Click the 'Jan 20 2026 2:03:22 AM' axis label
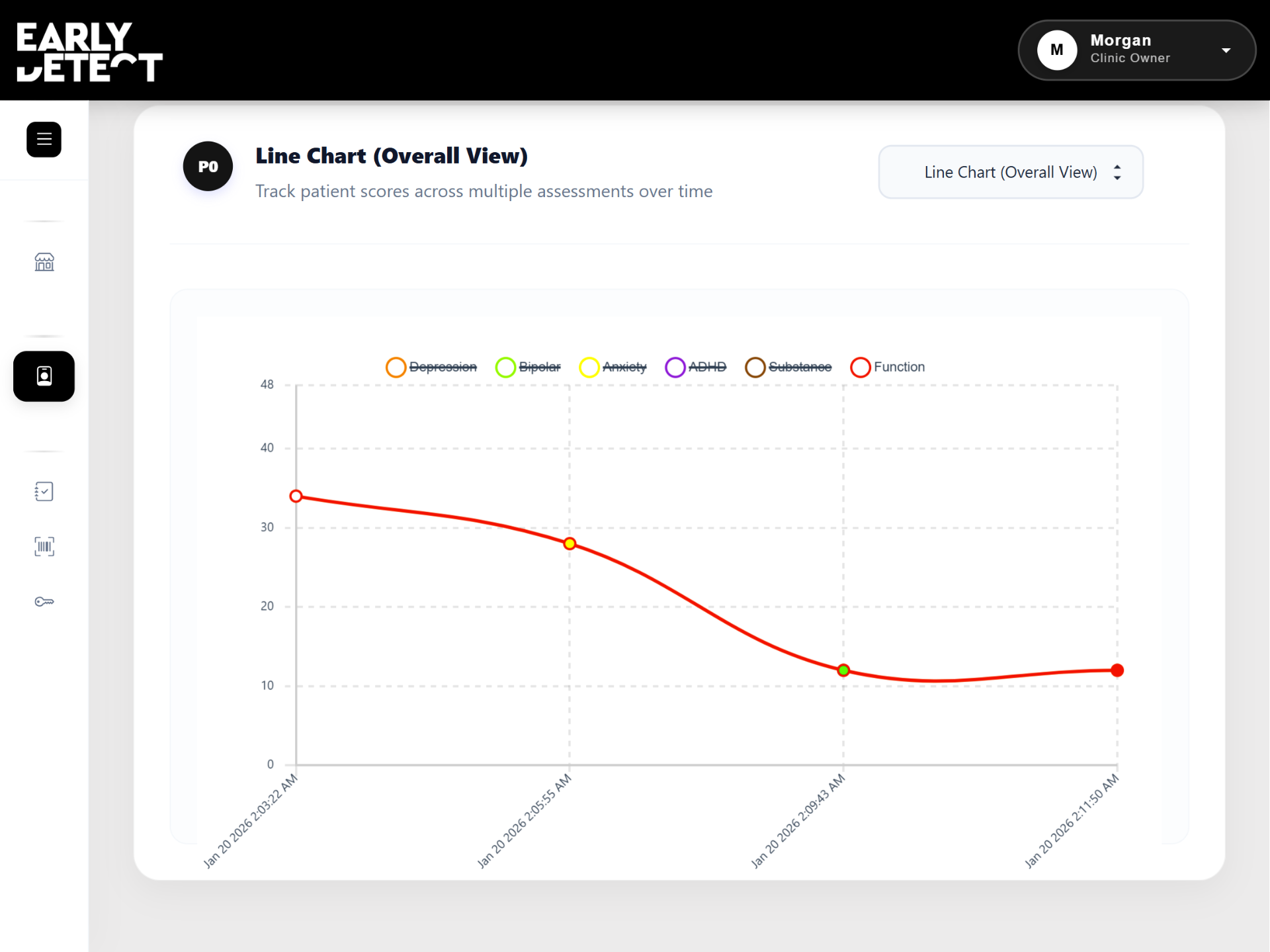The height and width of the screenshot is (952, 1270). (250, 821)
